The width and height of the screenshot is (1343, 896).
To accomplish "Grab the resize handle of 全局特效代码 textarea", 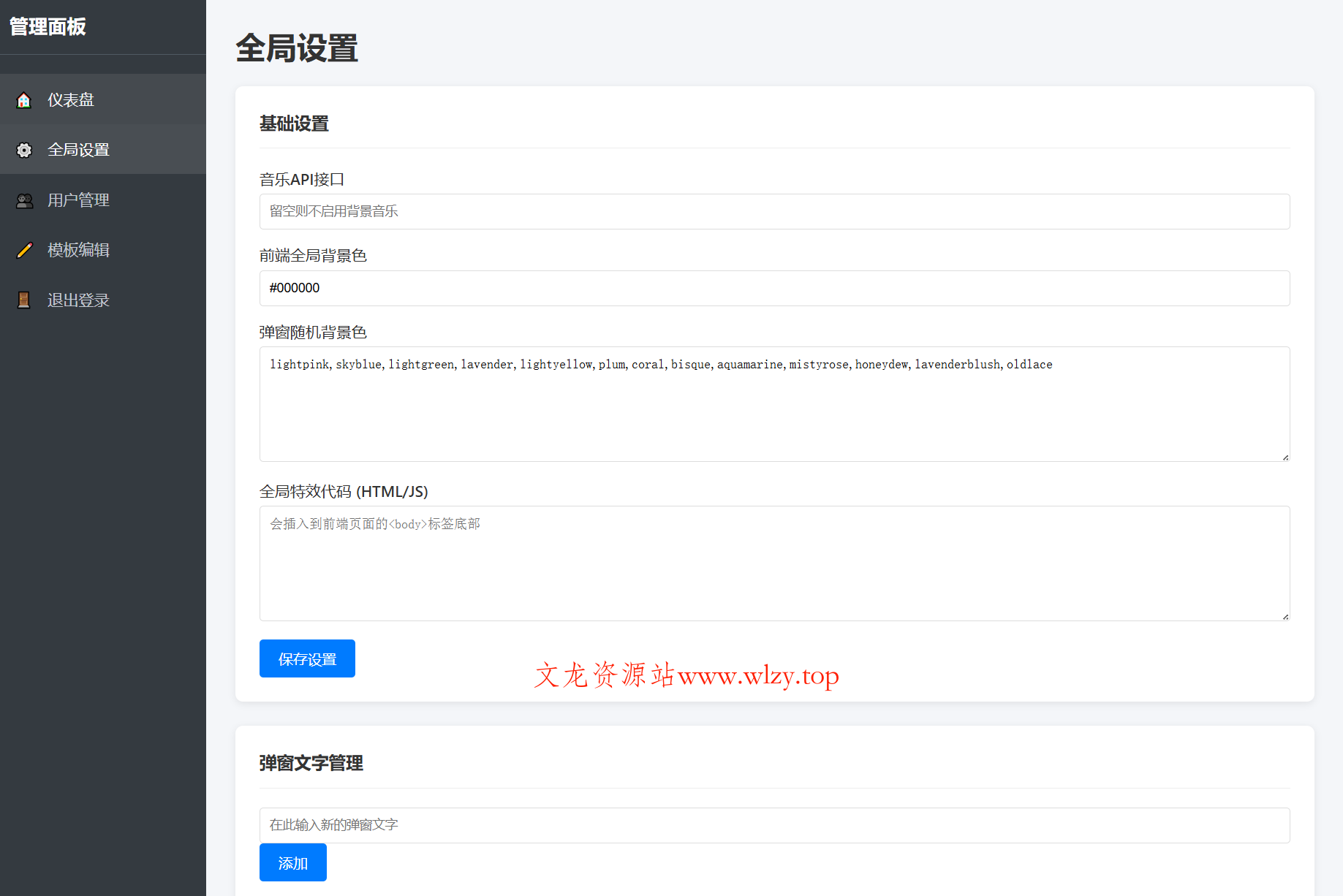I will pos(1285,617).
